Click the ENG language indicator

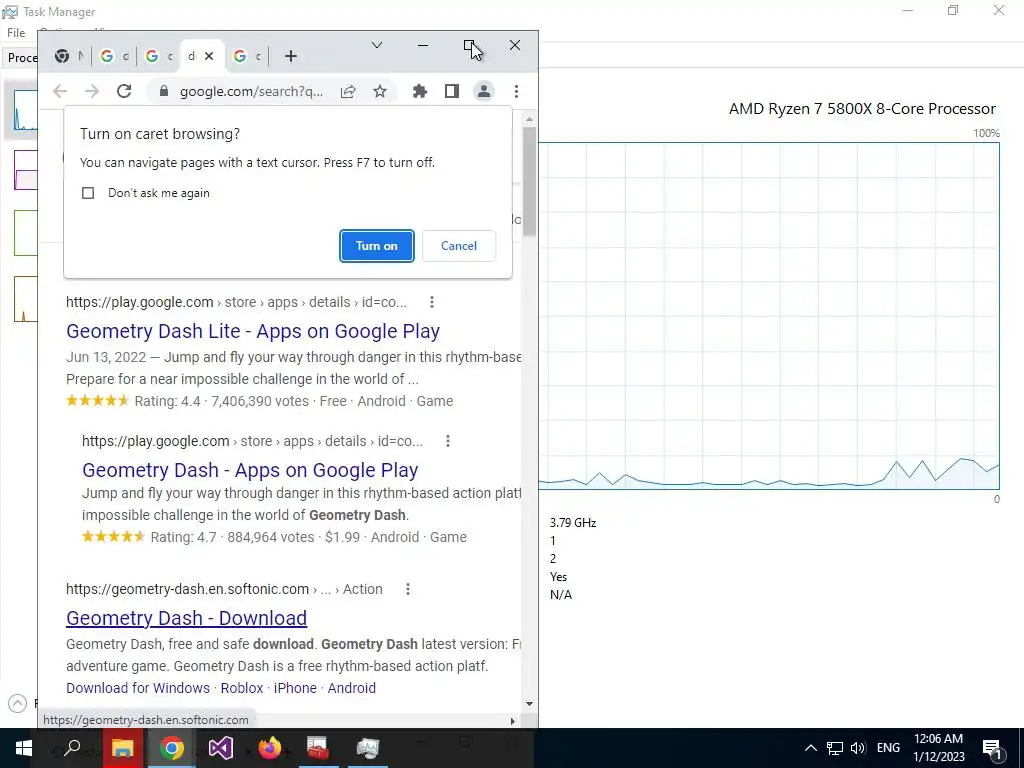(888, 748)
